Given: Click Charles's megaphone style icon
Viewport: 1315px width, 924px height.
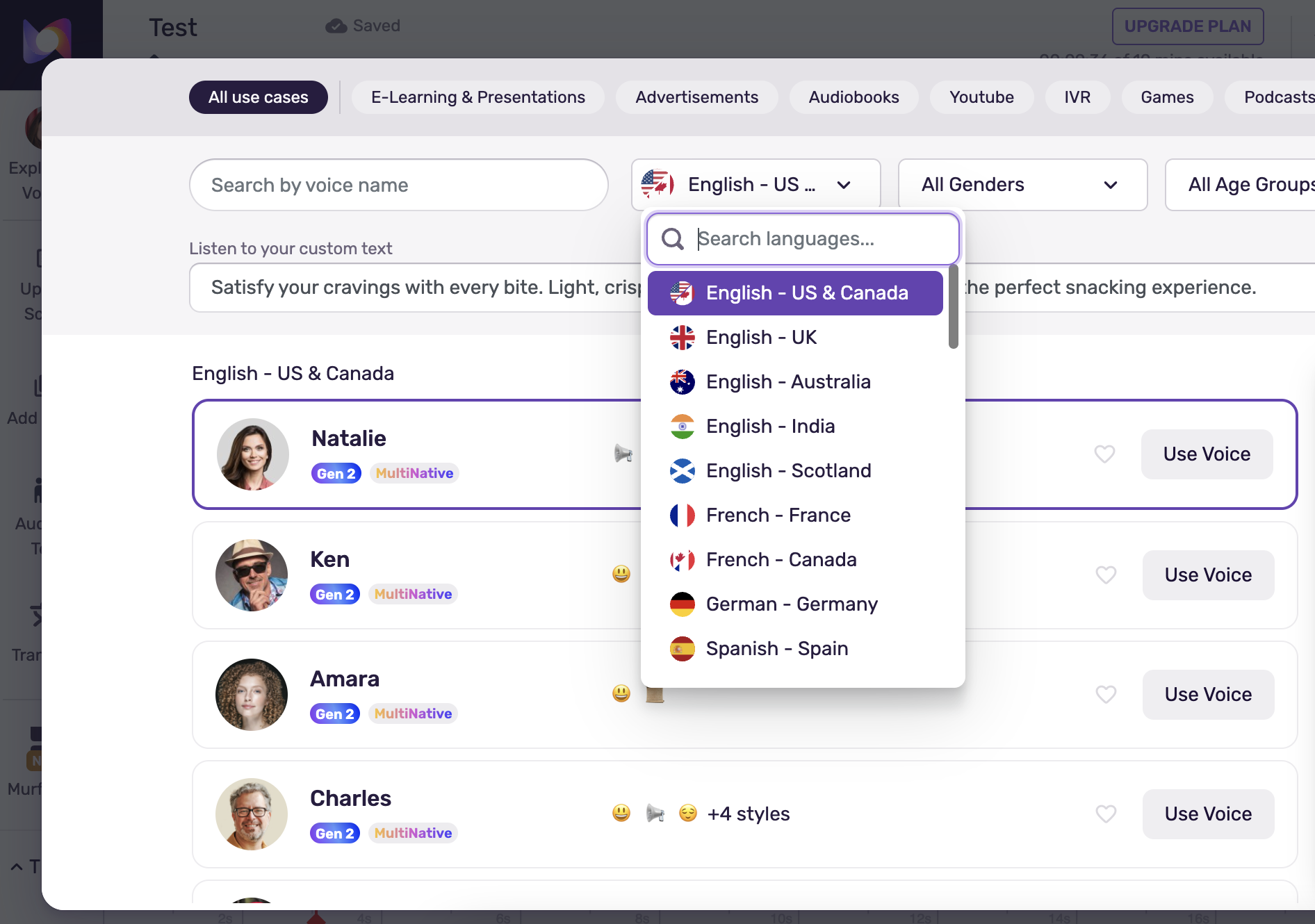Looking at the screenshot, I should [655, 814].
